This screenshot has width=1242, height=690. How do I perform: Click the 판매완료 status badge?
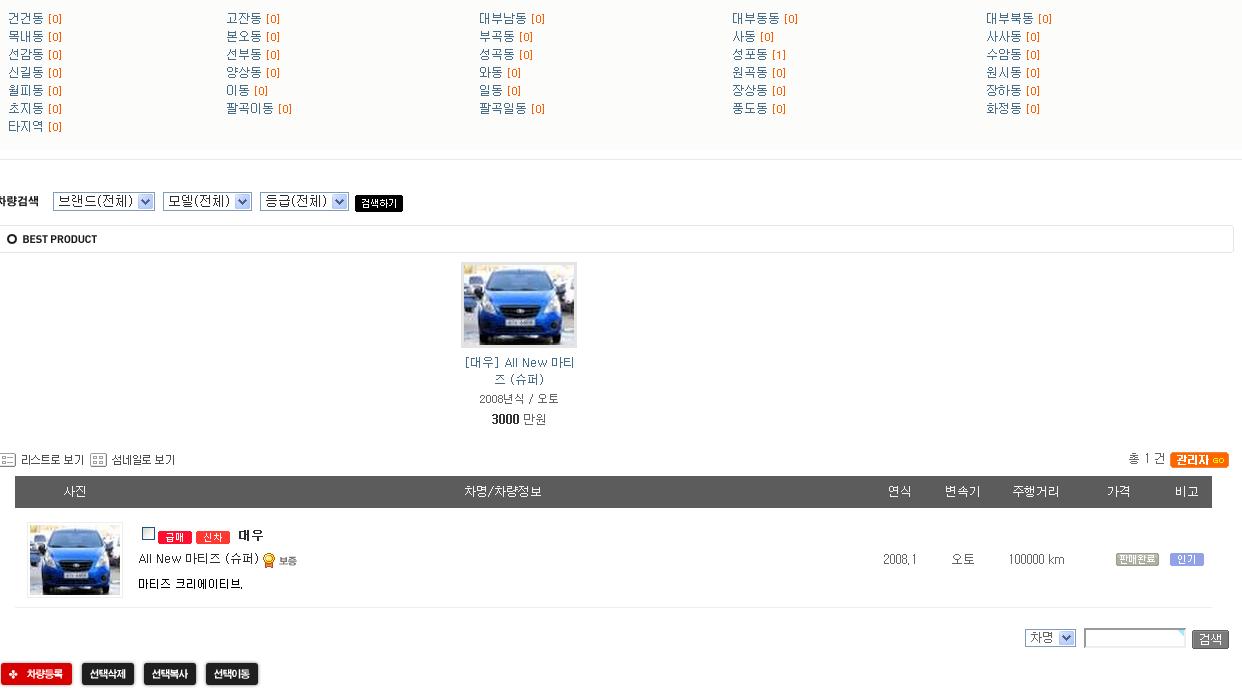click(x=1137, y=560)
